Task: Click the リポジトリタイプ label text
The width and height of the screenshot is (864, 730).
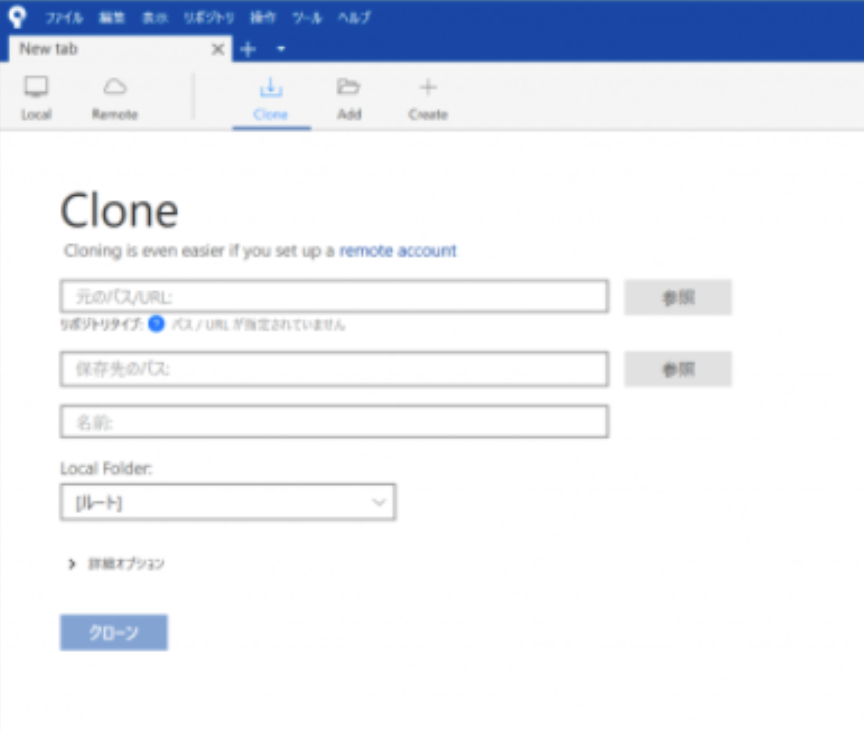Action: point(102,325)
